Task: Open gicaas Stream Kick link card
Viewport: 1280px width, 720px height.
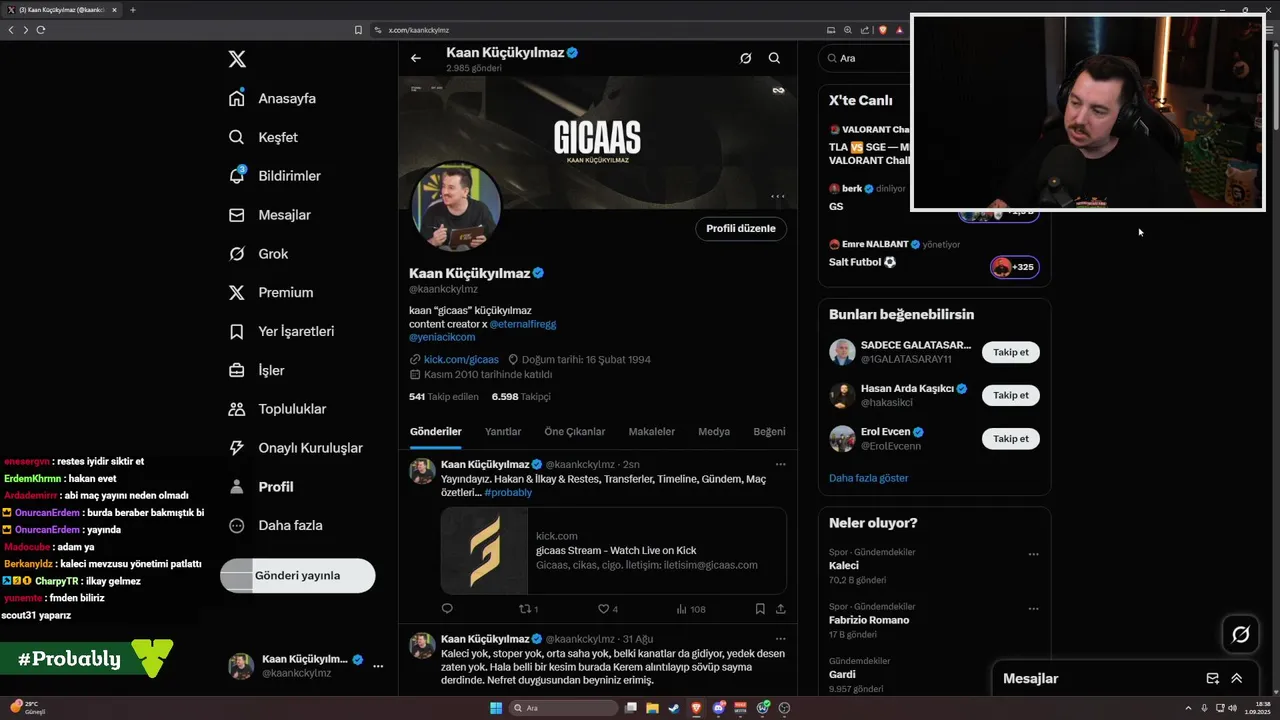Action: pos(613,551)
